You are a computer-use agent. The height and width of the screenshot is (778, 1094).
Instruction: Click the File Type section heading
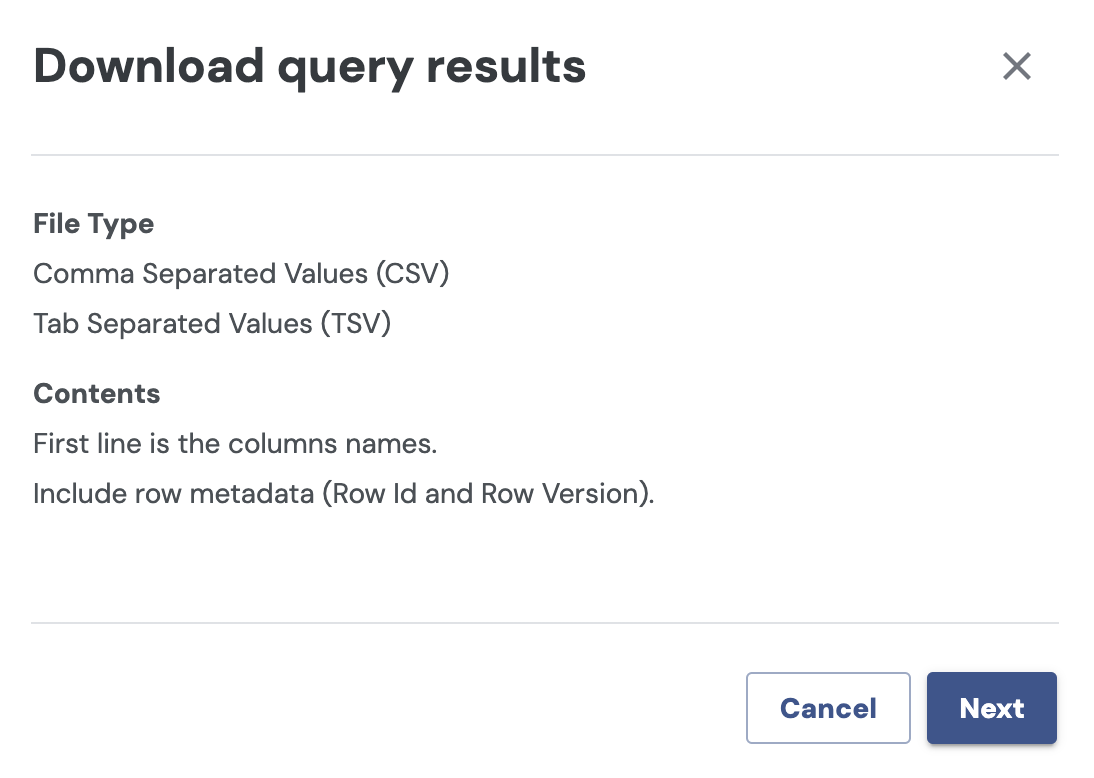pyautogui.click(x=93, y=223)
